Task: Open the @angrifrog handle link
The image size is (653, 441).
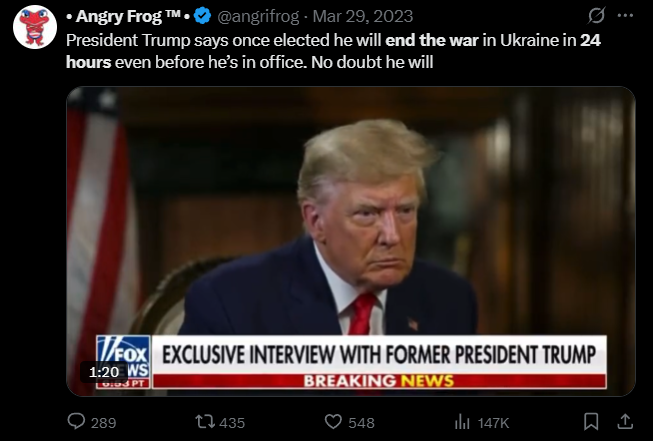Action: click(x=258, y=16)
